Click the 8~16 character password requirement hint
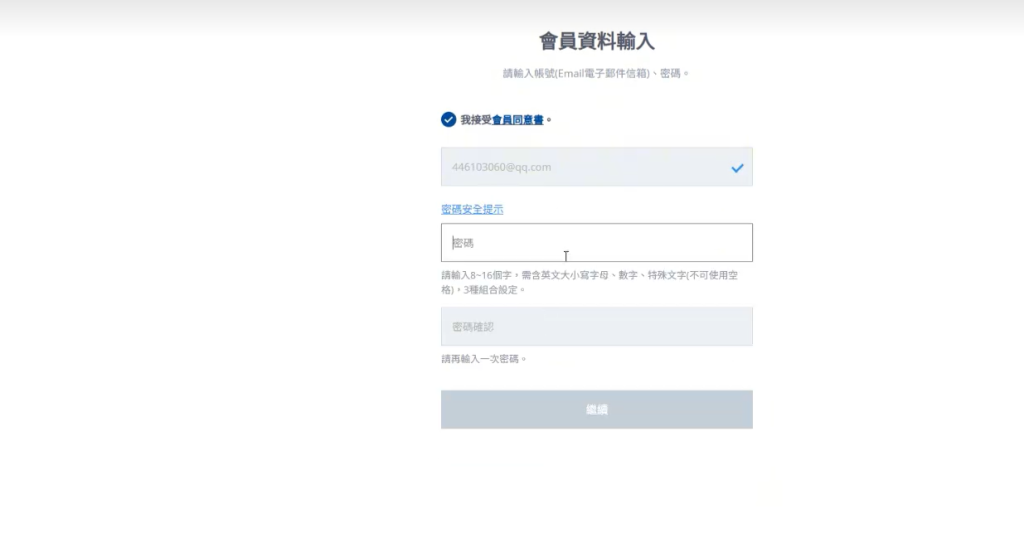 595,274
